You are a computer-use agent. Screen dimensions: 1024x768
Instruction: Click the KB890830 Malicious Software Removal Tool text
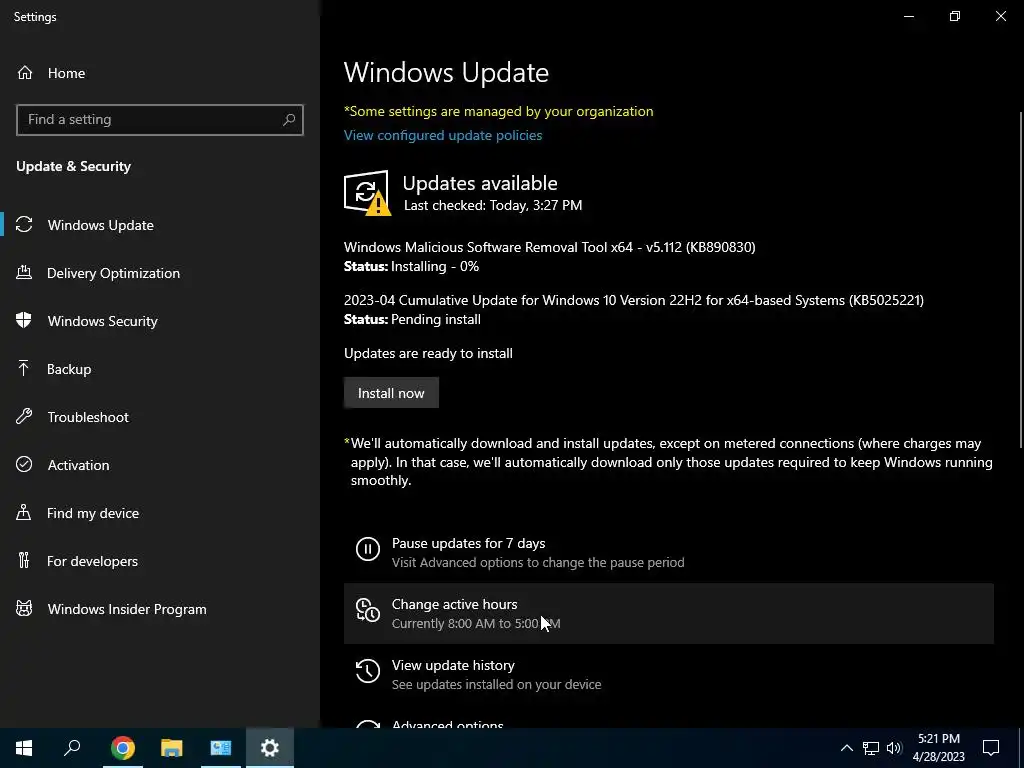549,247
